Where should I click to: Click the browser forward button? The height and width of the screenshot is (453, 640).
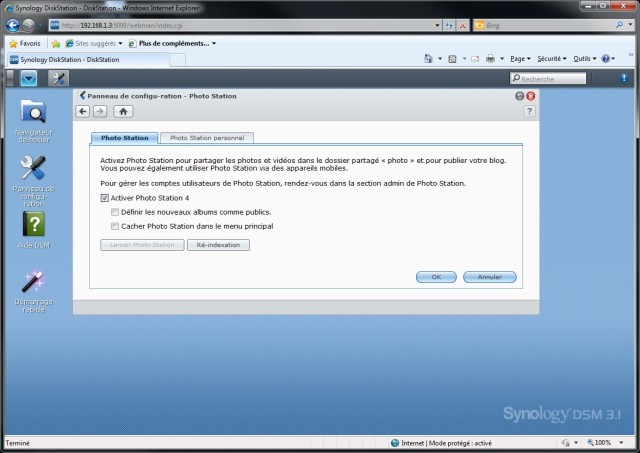pyautogui.click(x=28, y=25)
